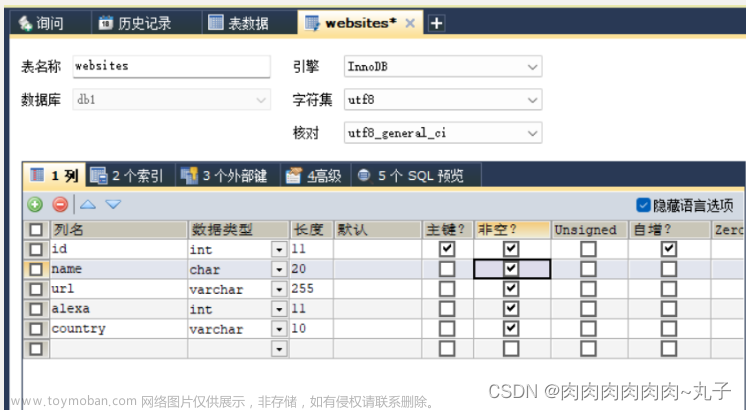This screenshot has height=410, width=746.
Task: Click the empty row's column name cell
Action: (x=119, y=349)
